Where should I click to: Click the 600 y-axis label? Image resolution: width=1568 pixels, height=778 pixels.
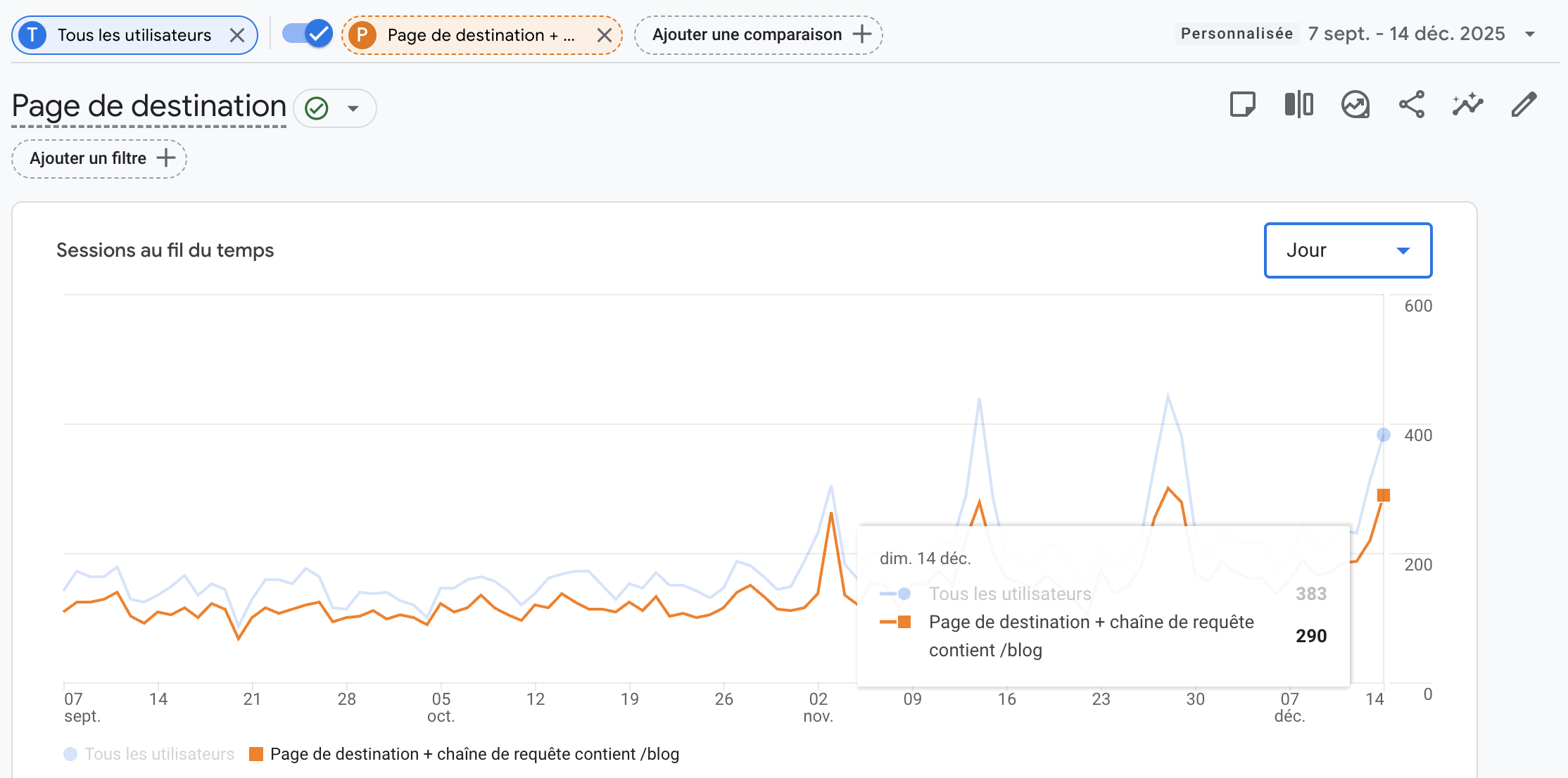pyautogui.click(x=1418, y=306)
